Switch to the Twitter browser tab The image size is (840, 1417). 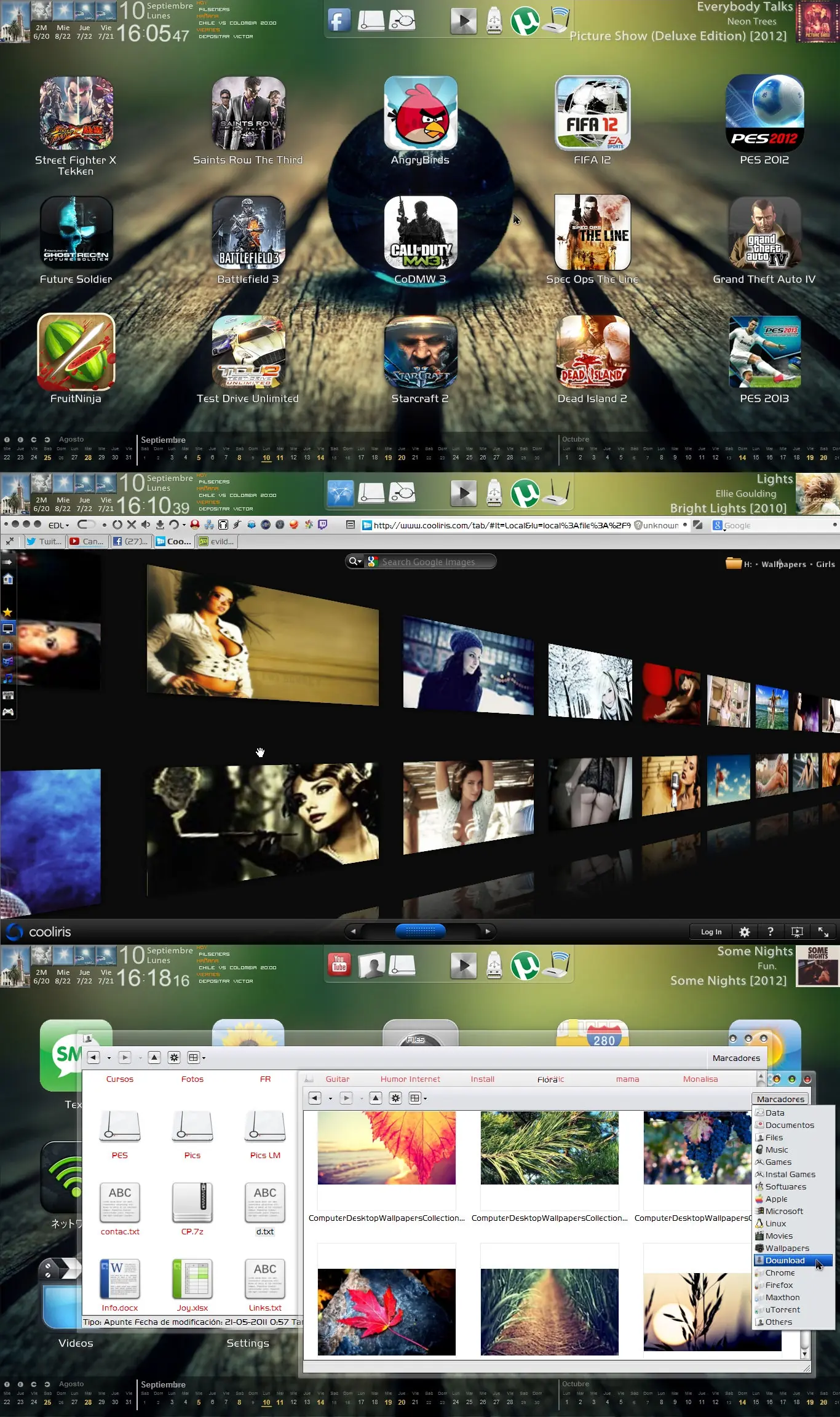point(44,541)
